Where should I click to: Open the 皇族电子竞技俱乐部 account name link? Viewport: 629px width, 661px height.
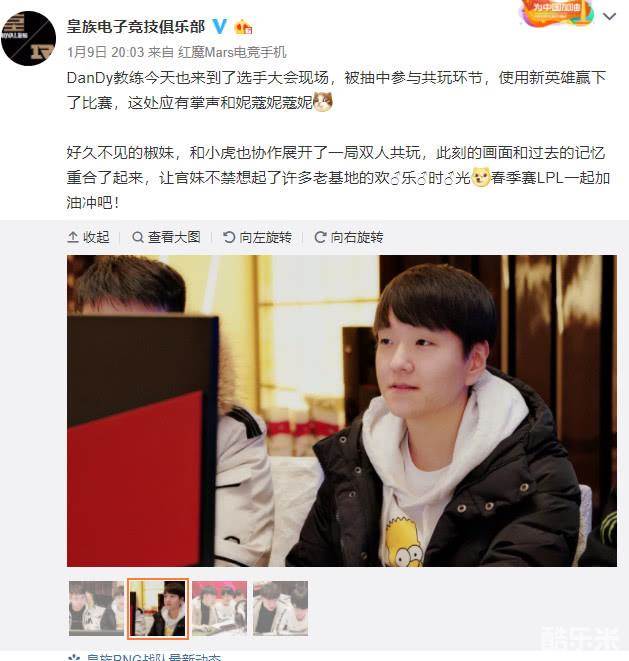(136, 26)
